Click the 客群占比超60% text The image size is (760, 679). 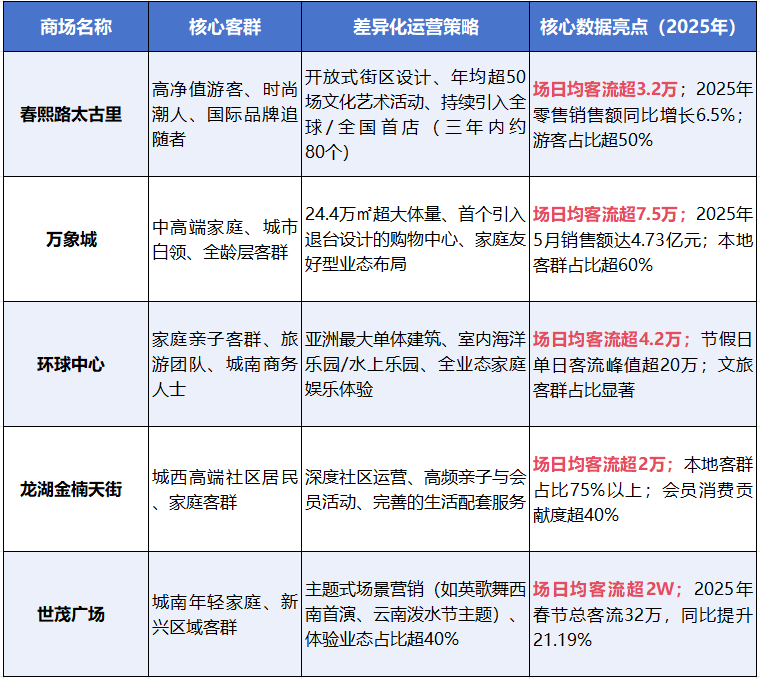(593, 265)
